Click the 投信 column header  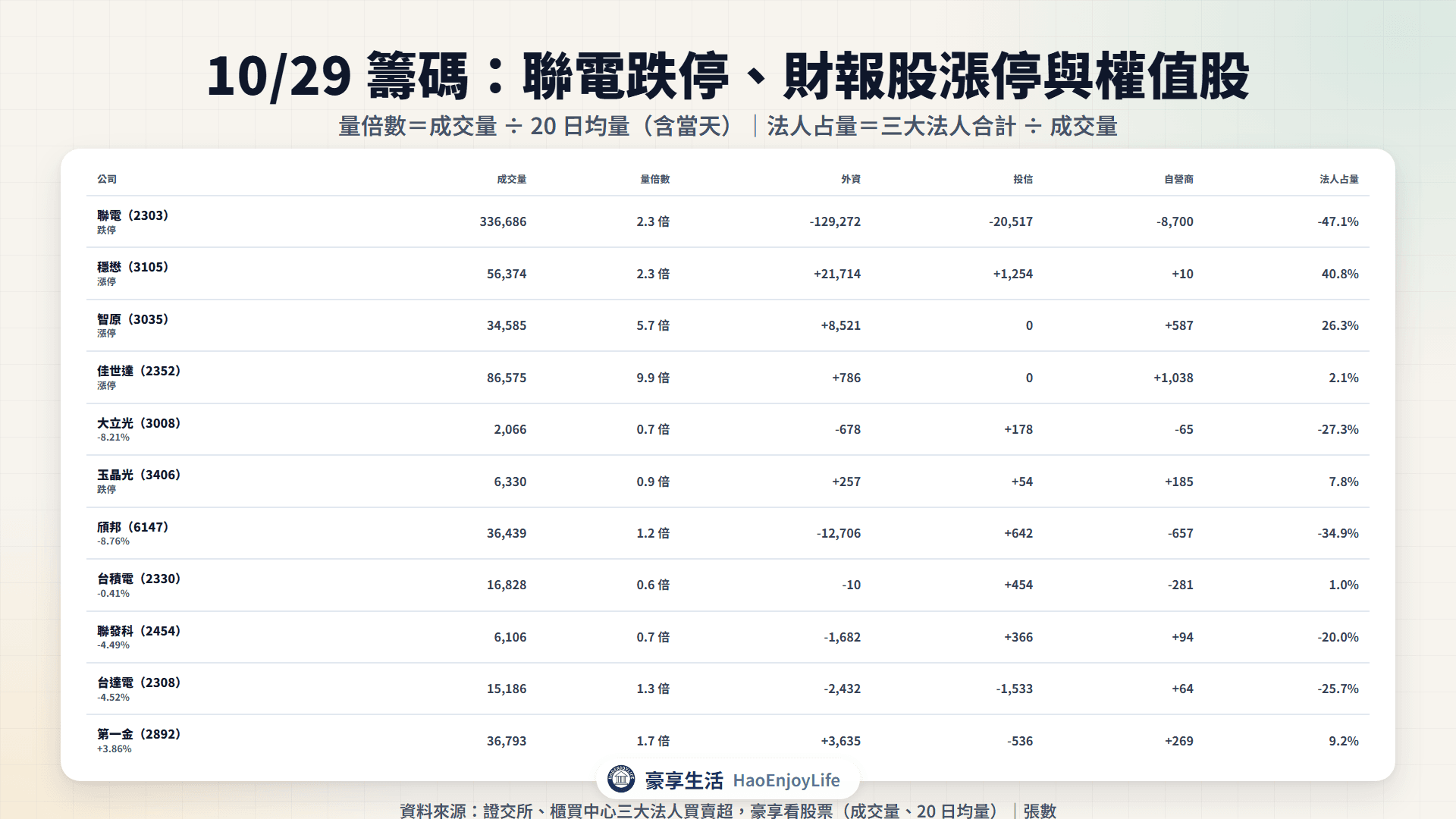(x=1023, y=179)
